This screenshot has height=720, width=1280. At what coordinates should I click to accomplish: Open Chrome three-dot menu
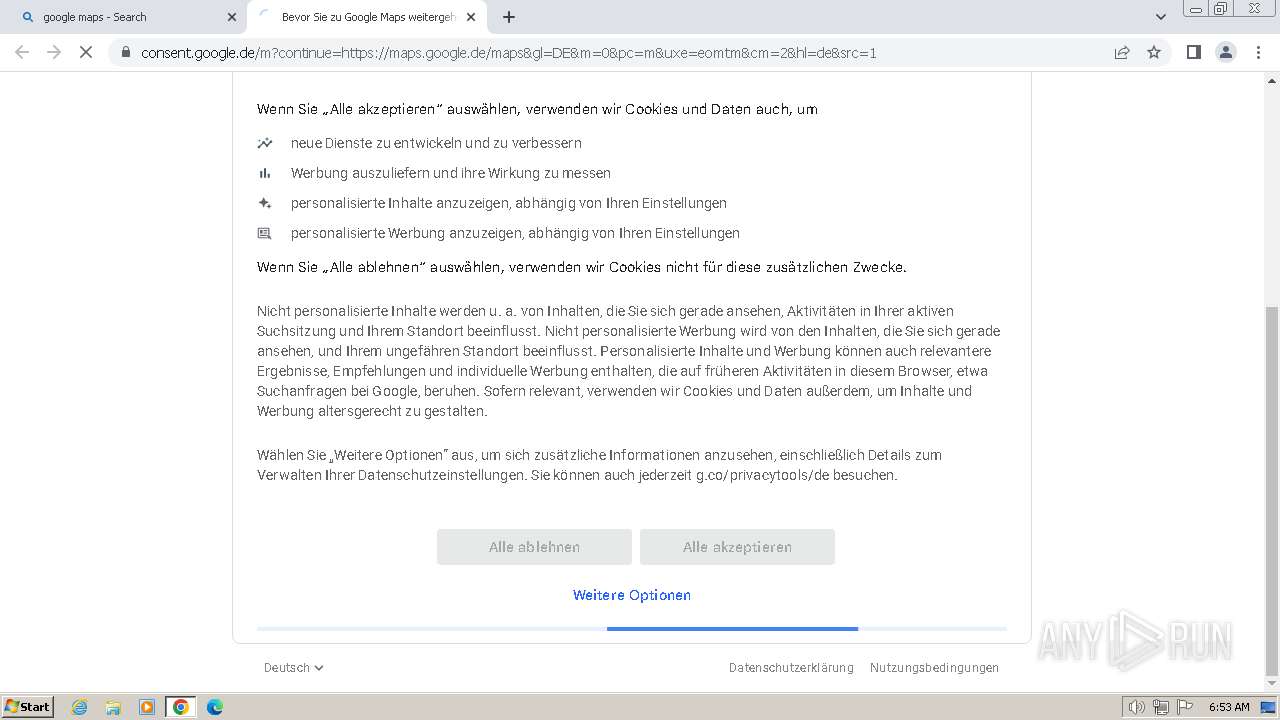(x=1258, y=52)
